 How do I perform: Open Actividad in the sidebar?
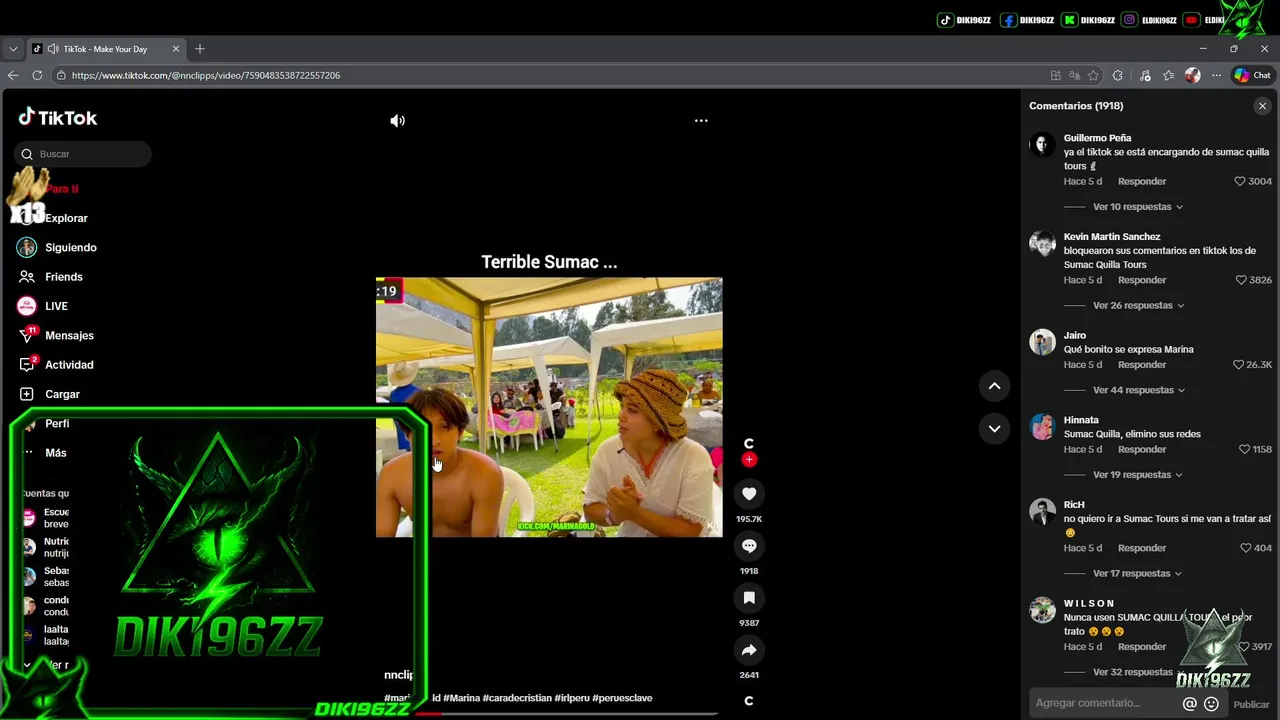click(x=69, y=365)
